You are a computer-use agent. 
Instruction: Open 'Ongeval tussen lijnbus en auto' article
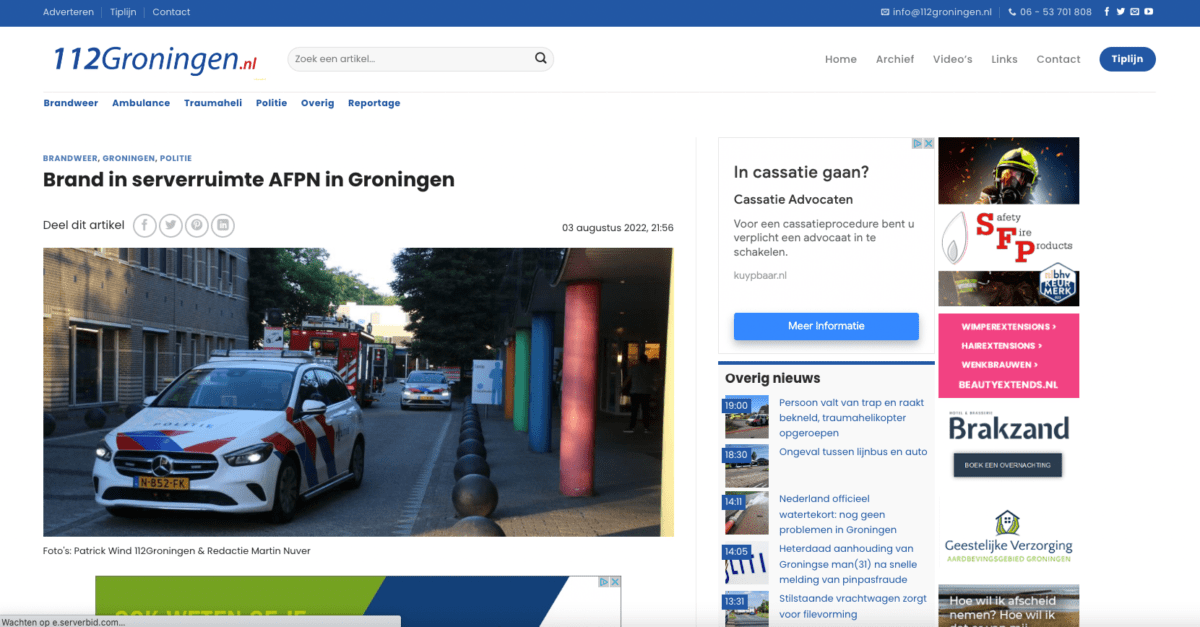pyautogui.click(x=853, y=452)
